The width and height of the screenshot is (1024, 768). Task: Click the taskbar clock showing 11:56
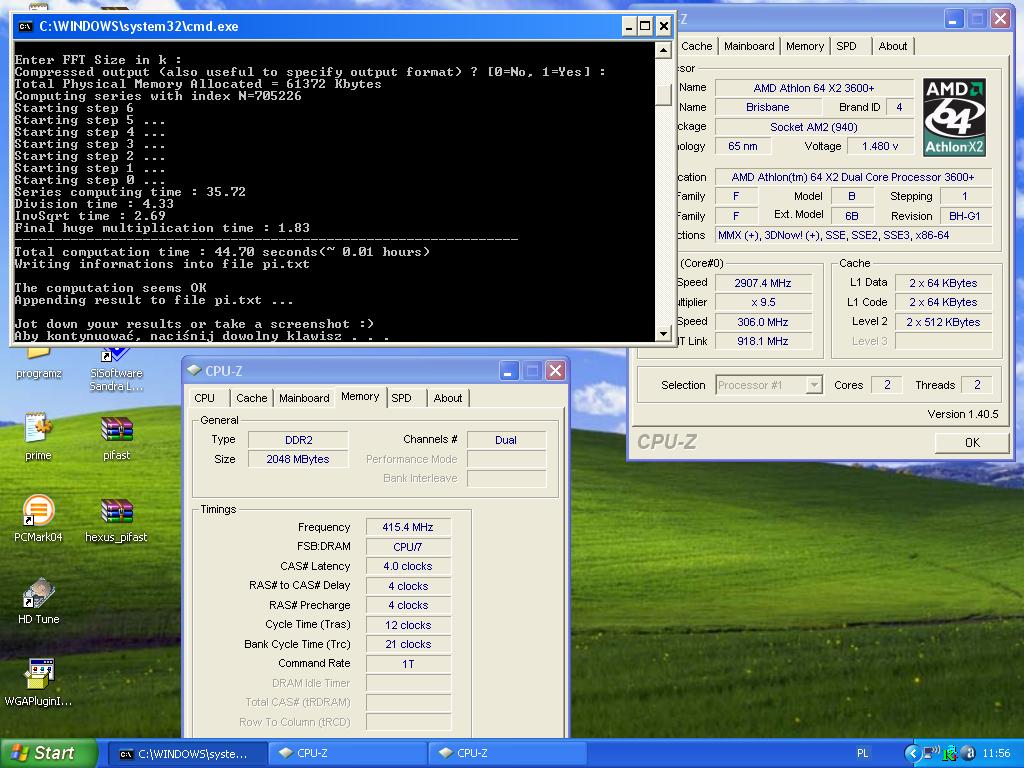coord(997,753)
